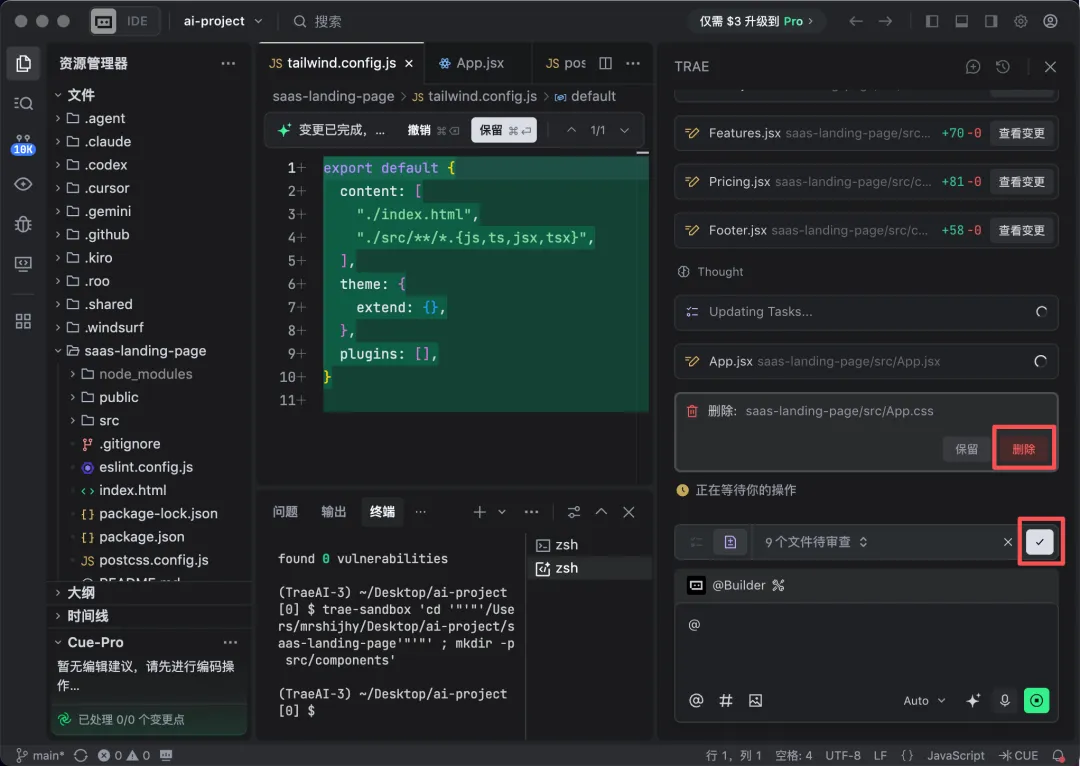Click the IDE mode logo icon
The image size is (1080, 766).
pos(103,21)
